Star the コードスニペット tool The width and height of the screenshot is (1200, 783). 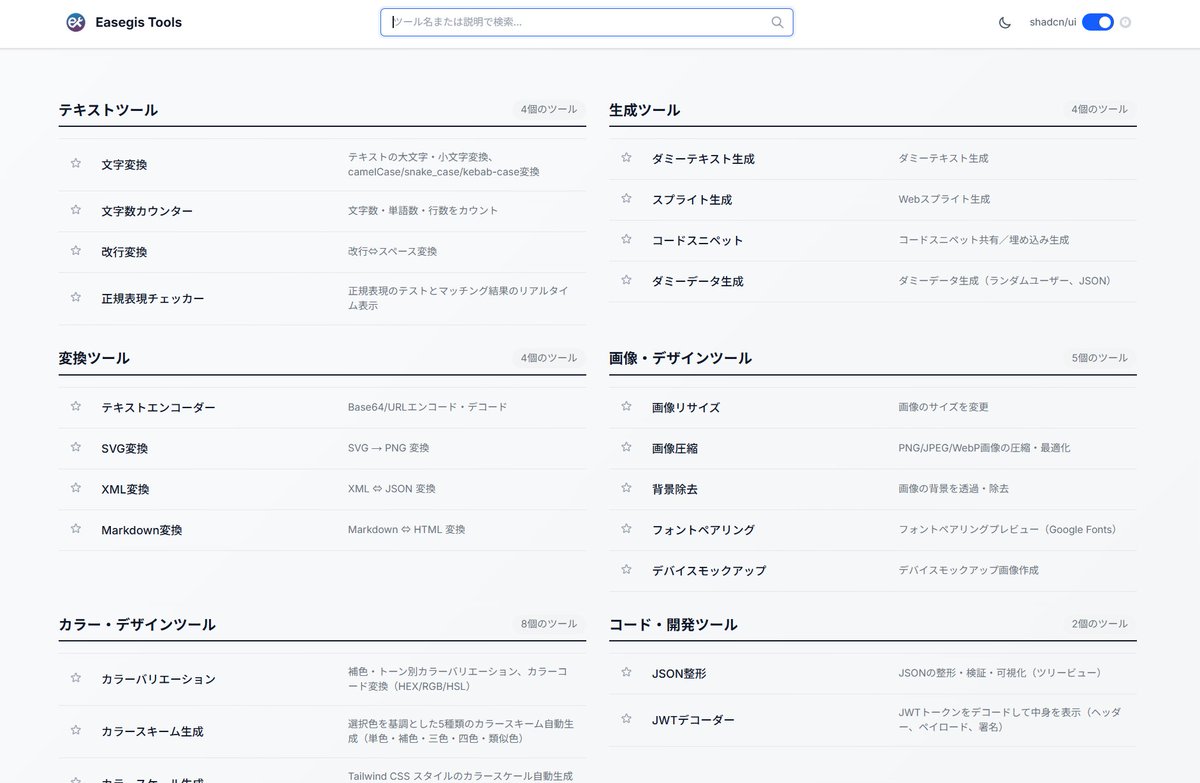[626, 239]
